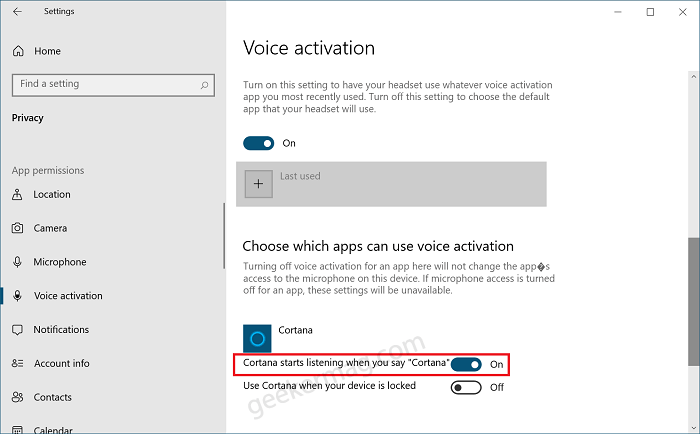Enable Use Cortana when your device is locked

coord(466,388)
